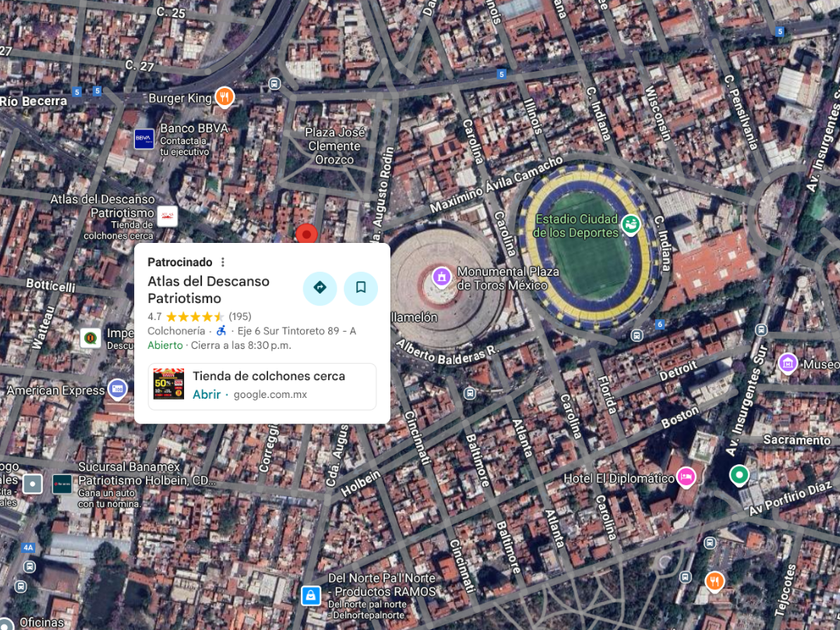The height and width of the screenshot is (630, 840).
Task: Click the Sucursal Banamex logo marker
Action: click(x=62, y=484)
